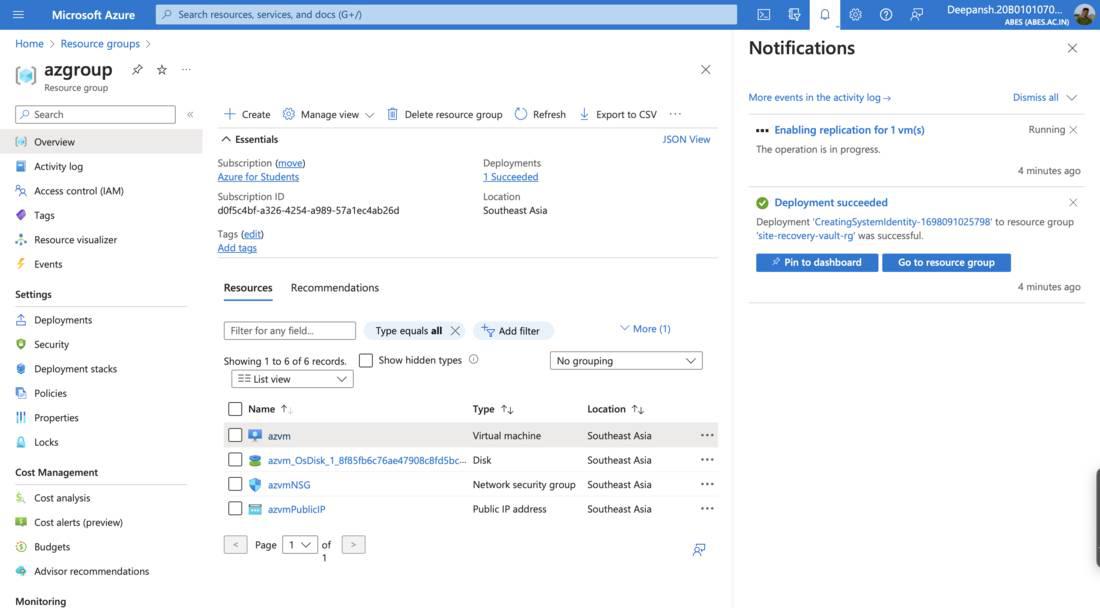Favorite azgroup with the star icon
Viewport: 1100px width, 608px height.
coord(162,70)
